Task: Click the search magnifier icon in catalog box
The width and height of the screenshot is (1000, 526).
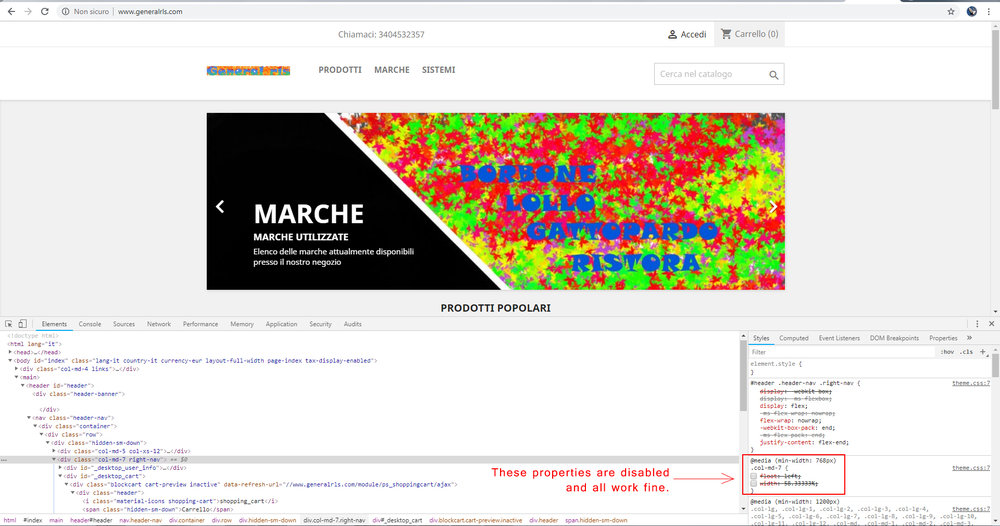Action: [774, 75]
